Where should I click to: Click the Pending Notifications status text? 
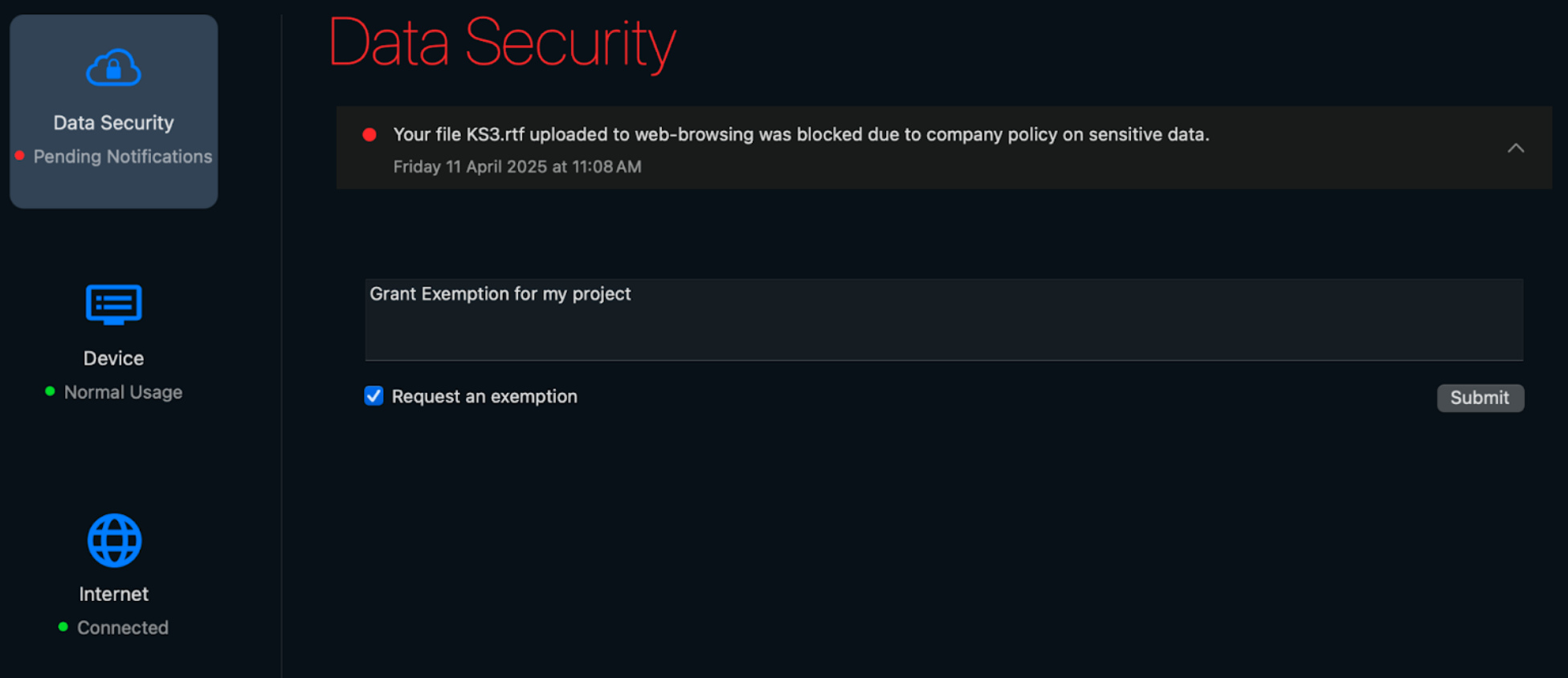point(123,157)
